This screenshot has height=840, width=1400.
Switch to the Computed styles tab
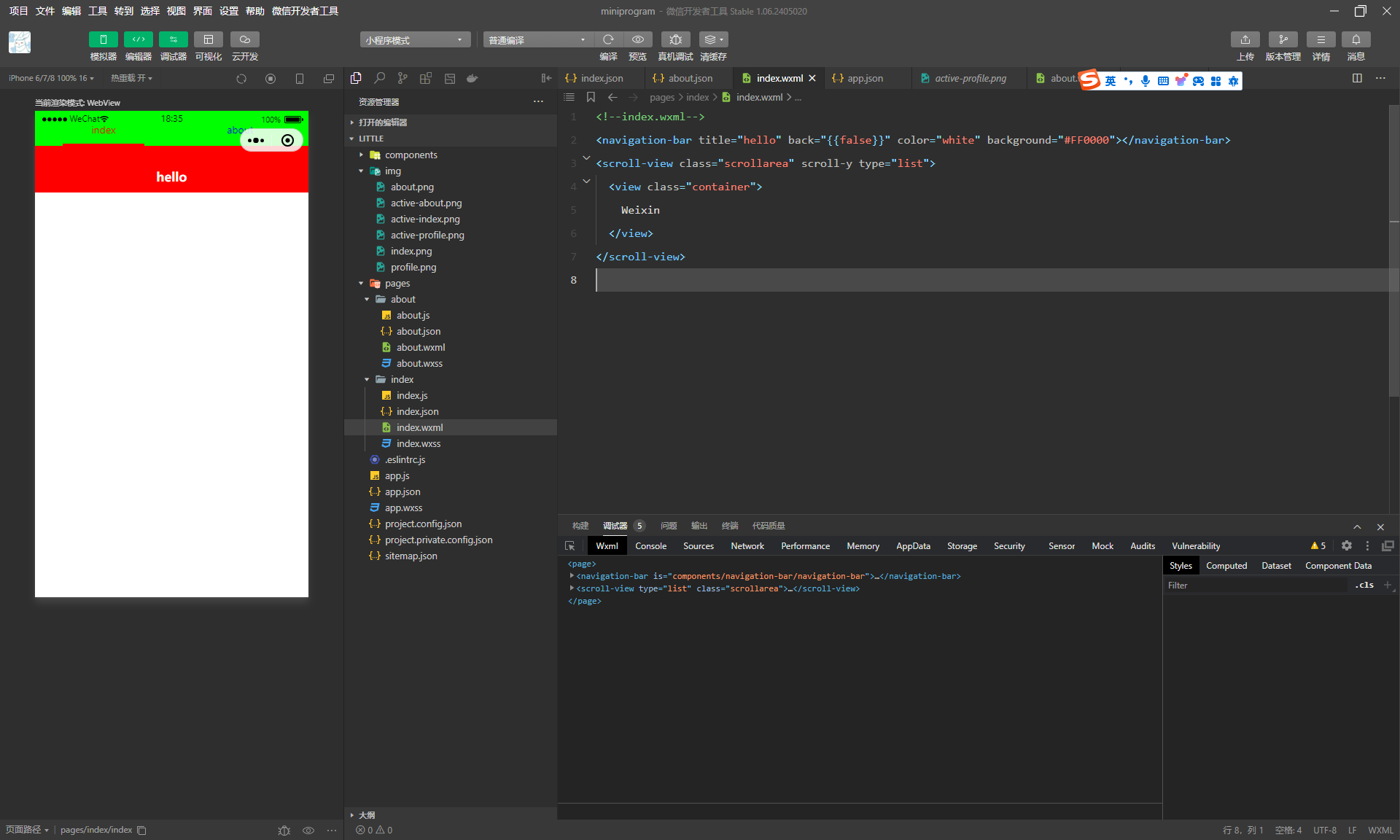[1226, 566]
